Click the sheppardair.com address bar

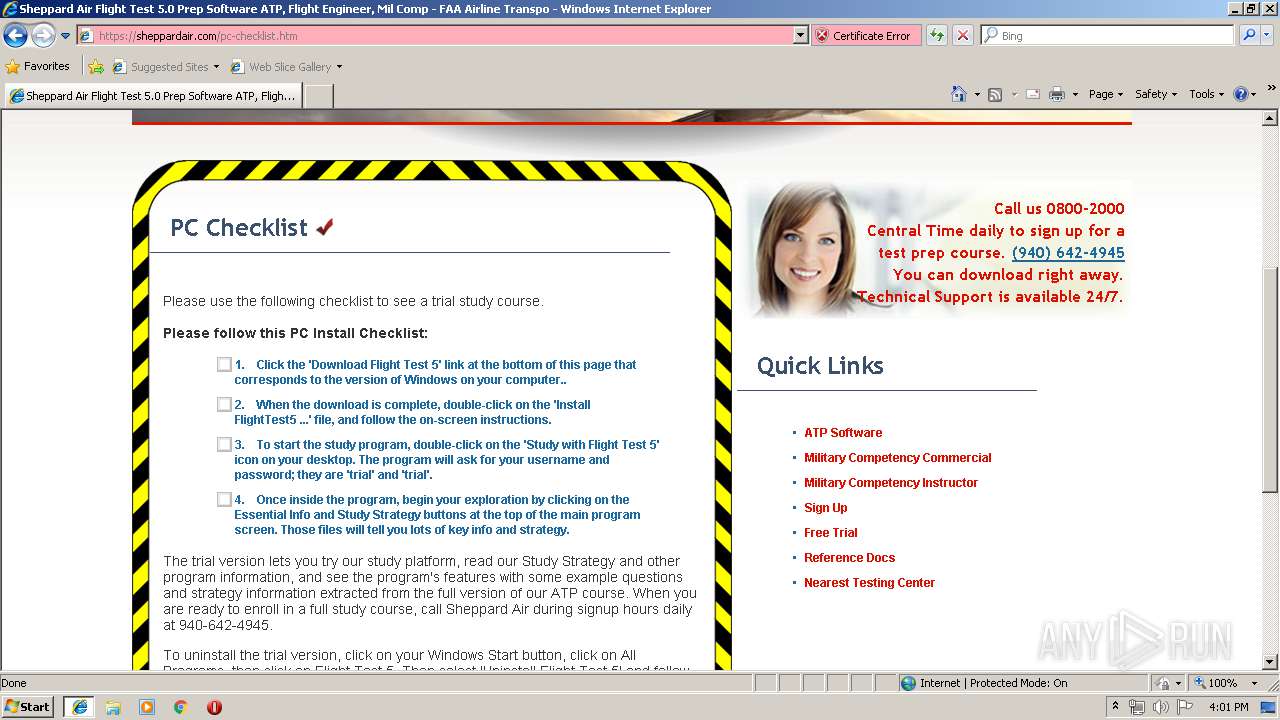pyautogui.click(x=436, y=36)
